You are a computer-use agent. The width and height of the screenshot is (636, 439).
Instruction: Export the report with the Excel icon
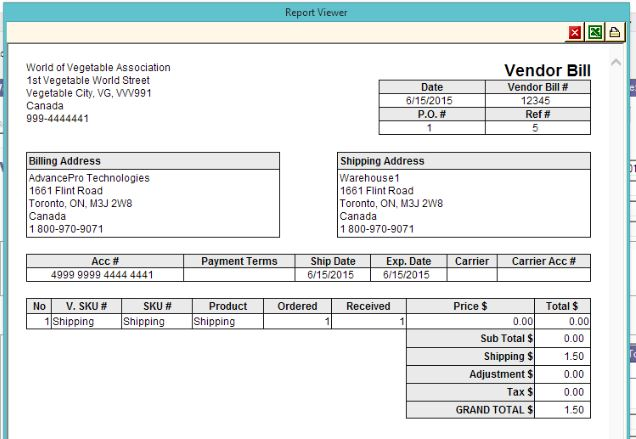[x=595, y=33]
